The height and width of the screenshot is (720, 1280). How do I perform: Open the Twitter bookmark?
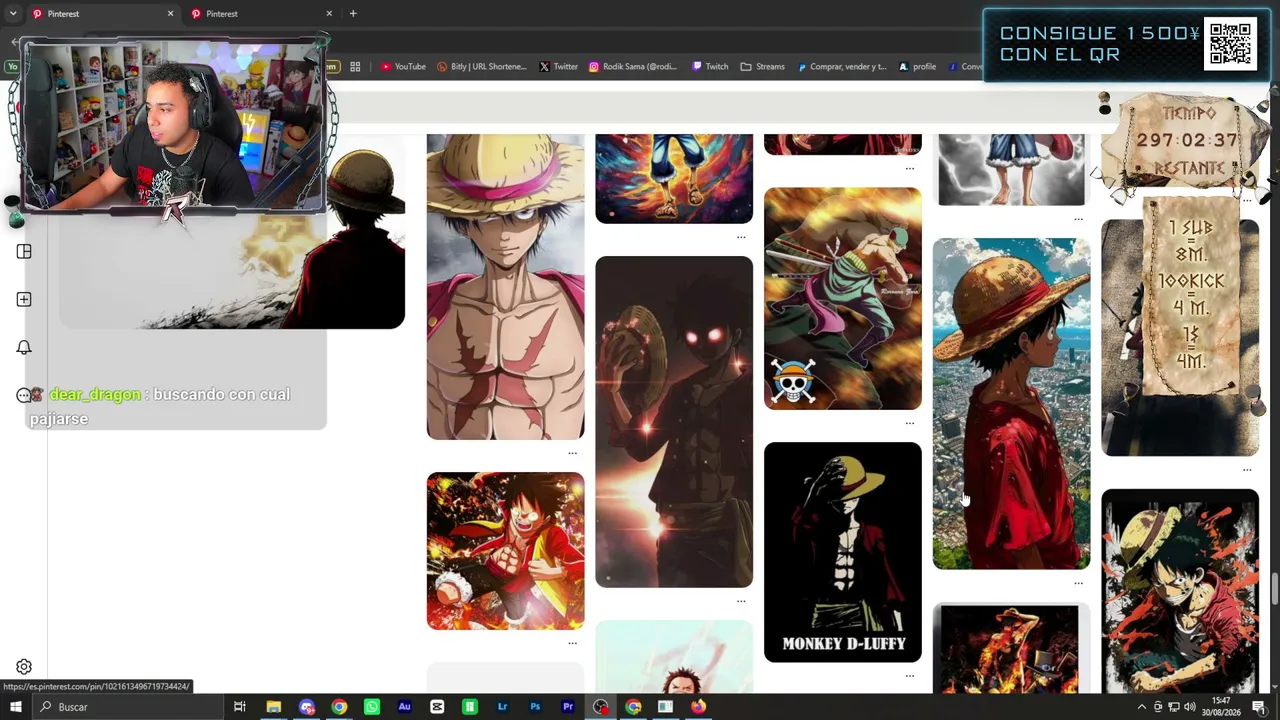pos(559,67)
